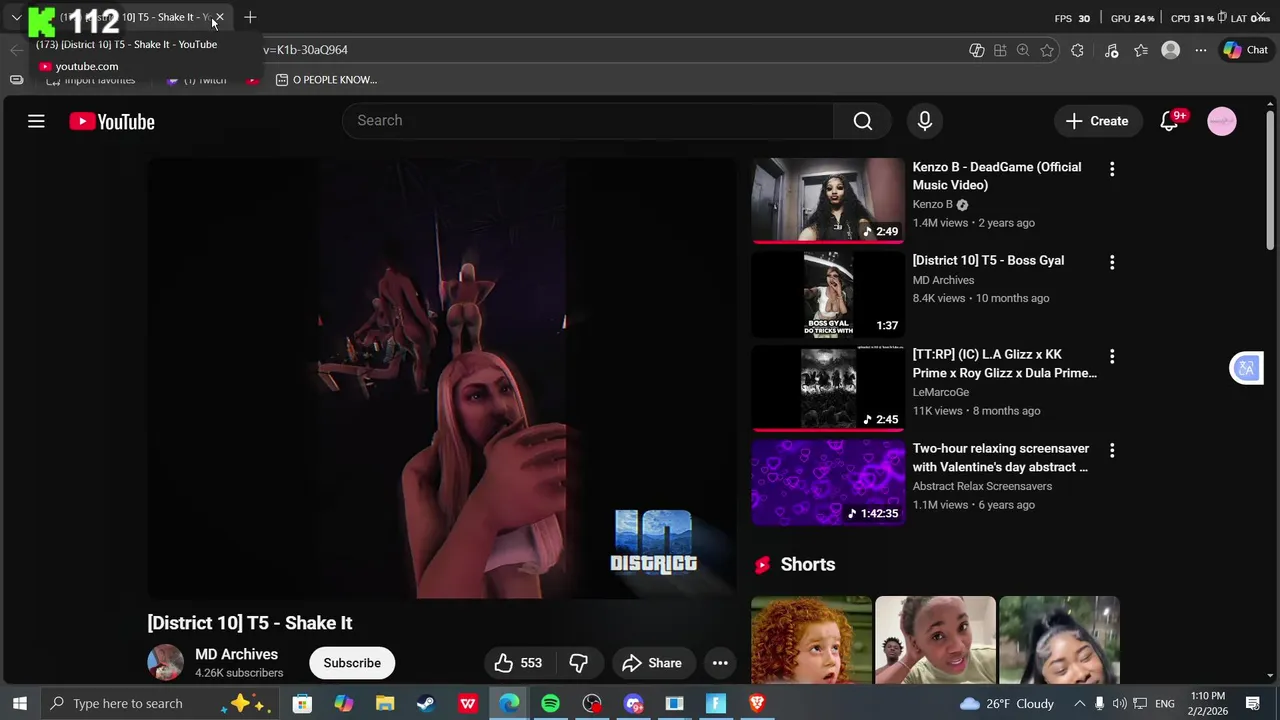
Task: Click the Windows taskbar search box
Action: 160,704
